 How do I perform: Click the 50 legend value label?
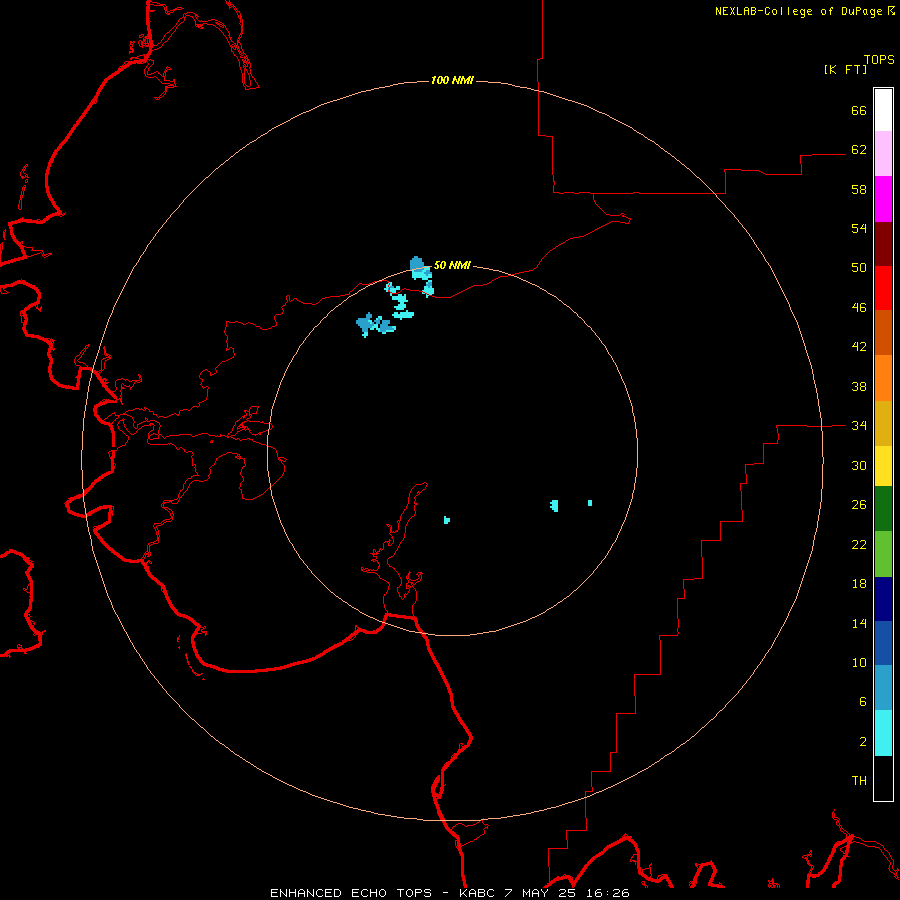pyautogui.click(x=859, y=267)
